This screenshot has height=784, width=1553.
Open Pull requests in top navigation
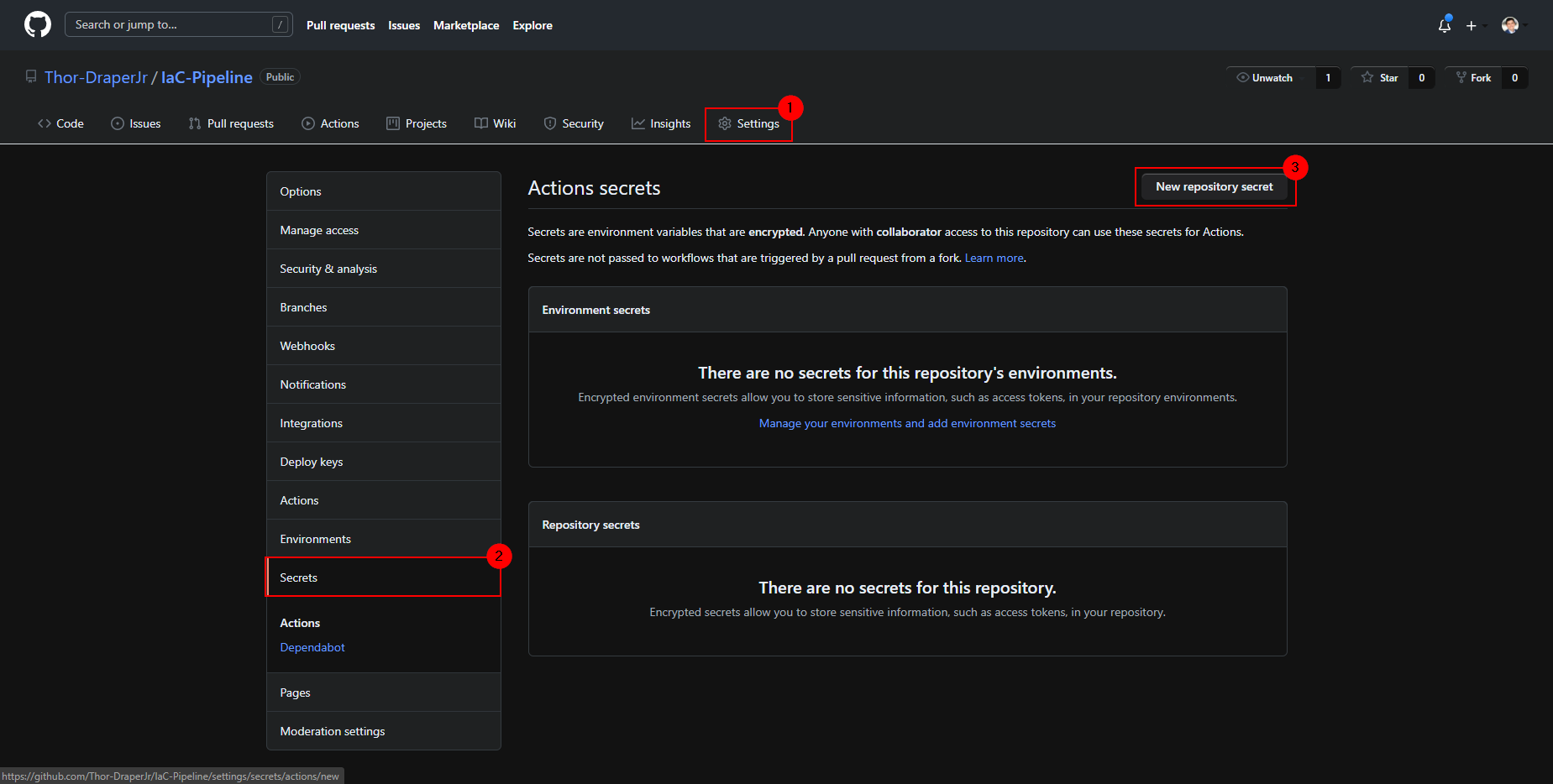pyautogui.click(x=340, y=25)
